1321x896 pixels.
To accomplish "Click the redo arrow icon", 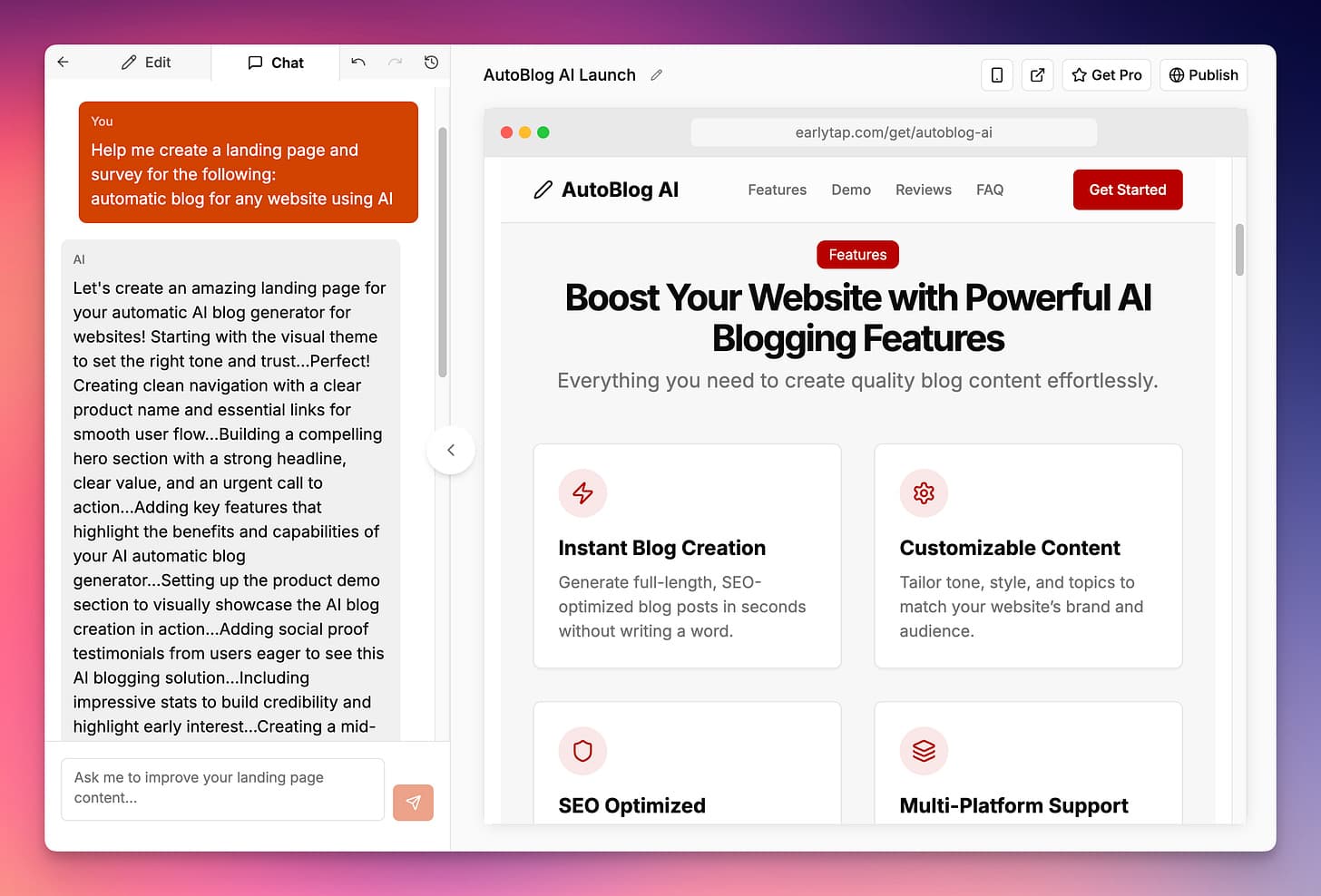I will (395, 62).
